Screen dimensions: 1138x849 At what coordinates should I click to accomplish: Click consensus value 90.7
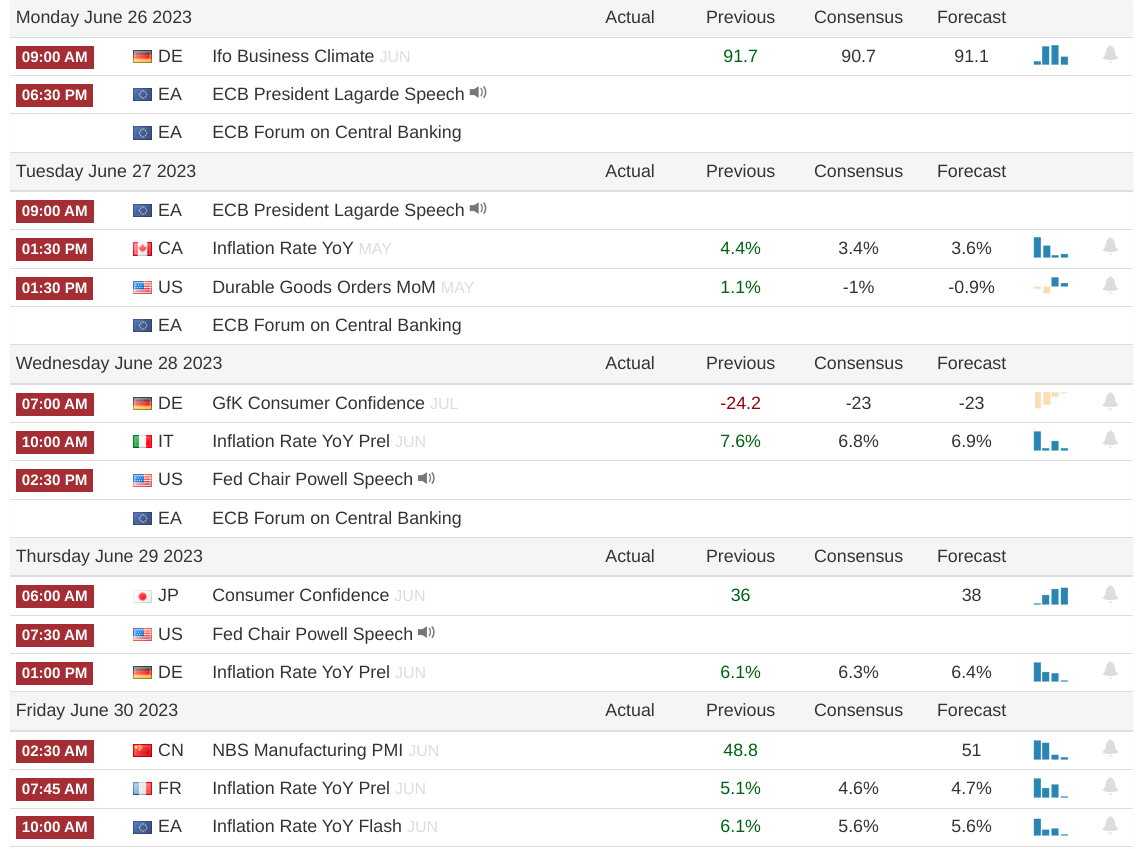pos(858,56)
